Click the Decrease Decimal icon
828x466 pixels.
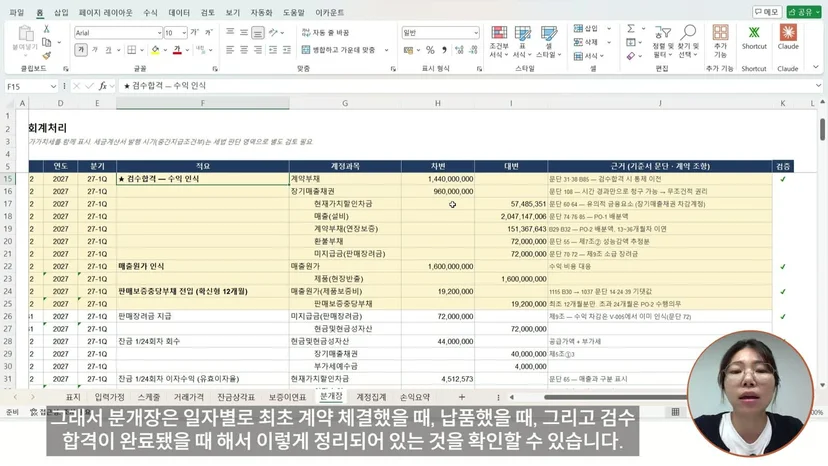[x=473, y=50]
